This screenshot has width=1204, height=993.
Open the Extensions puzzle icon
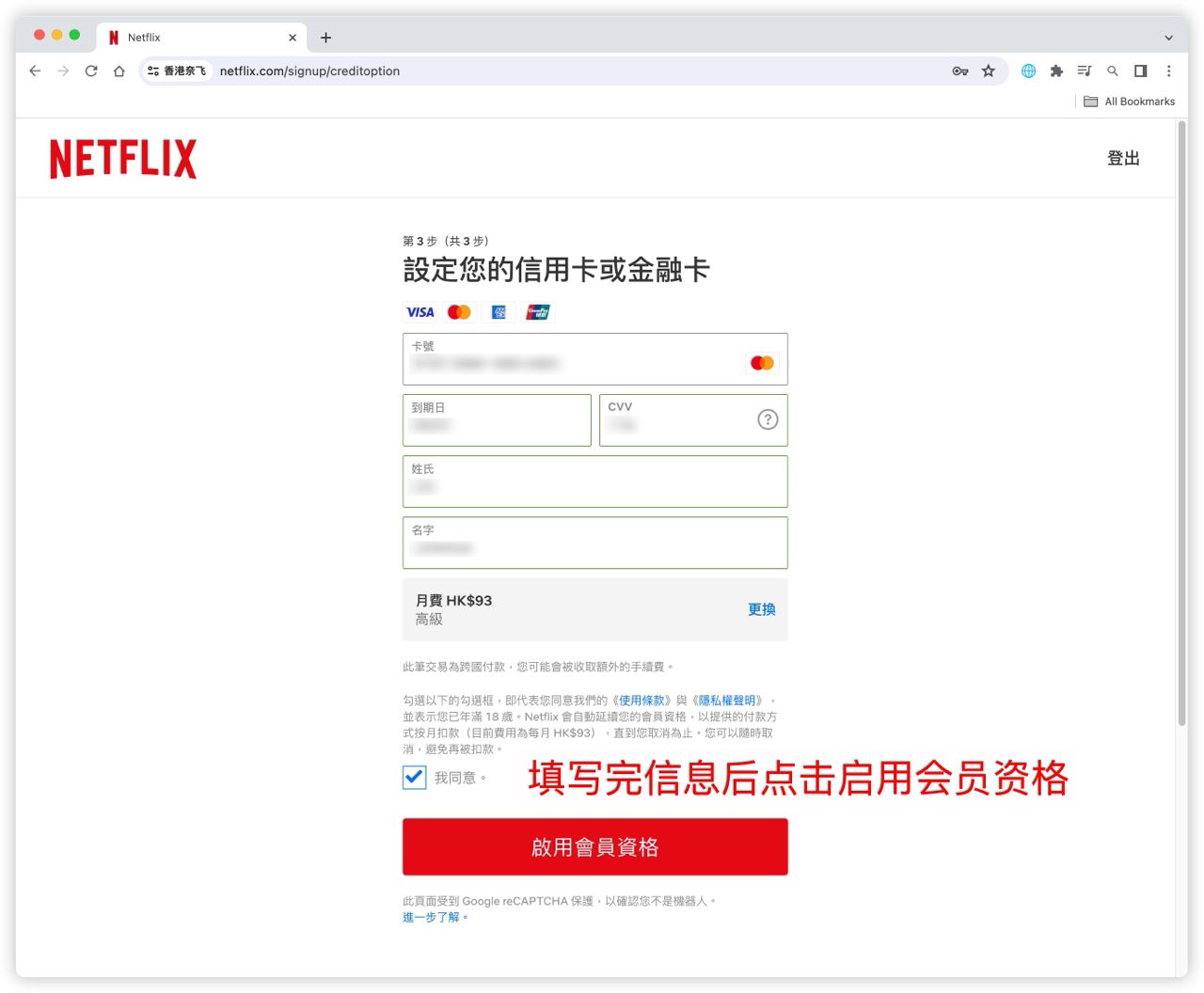(x=1056, y=71)
